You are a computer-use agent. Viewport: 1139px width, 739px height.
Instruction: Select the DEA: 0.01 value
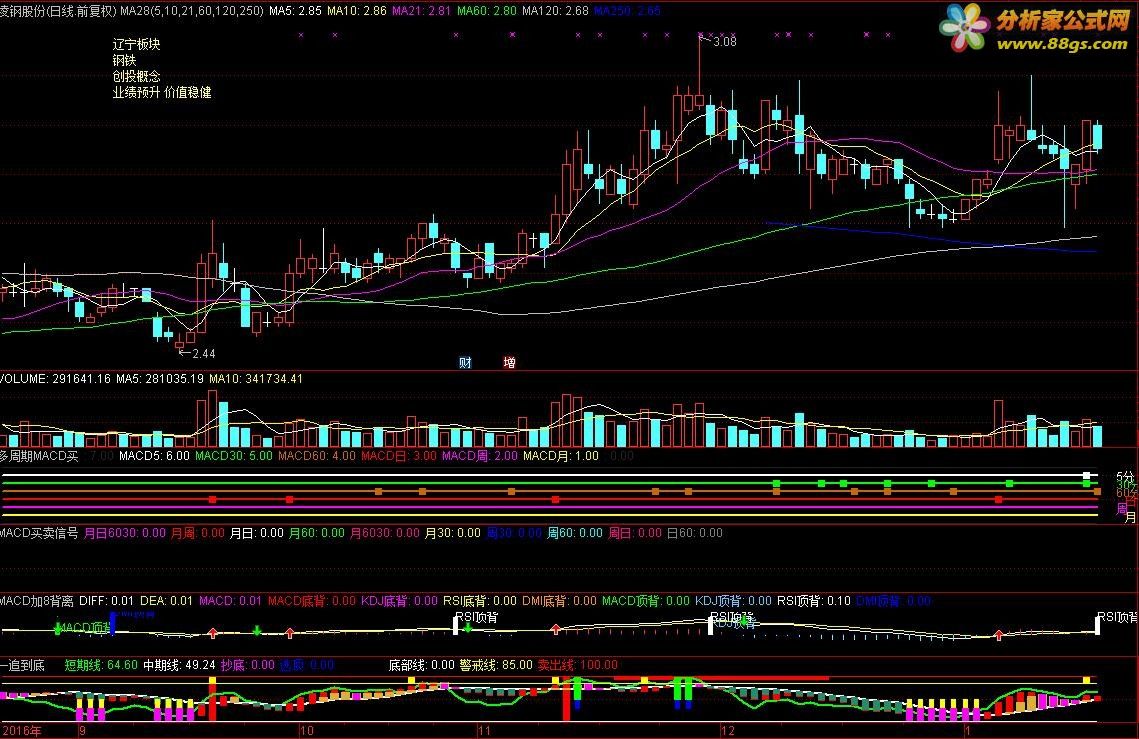[x=166, y=601]
